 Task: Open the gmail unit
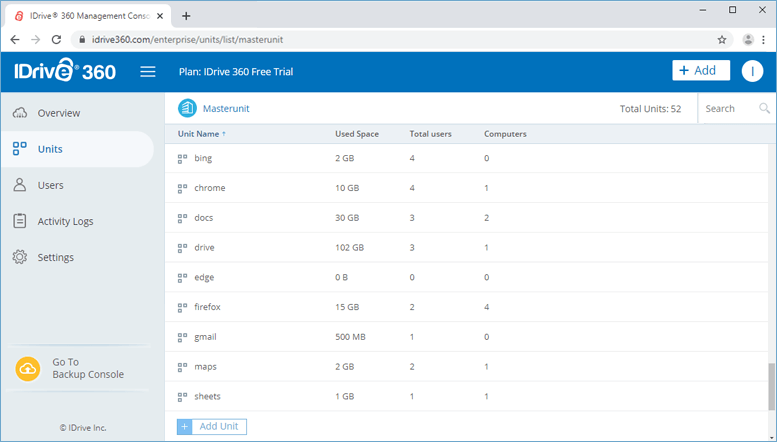click(x=205, y=337)
